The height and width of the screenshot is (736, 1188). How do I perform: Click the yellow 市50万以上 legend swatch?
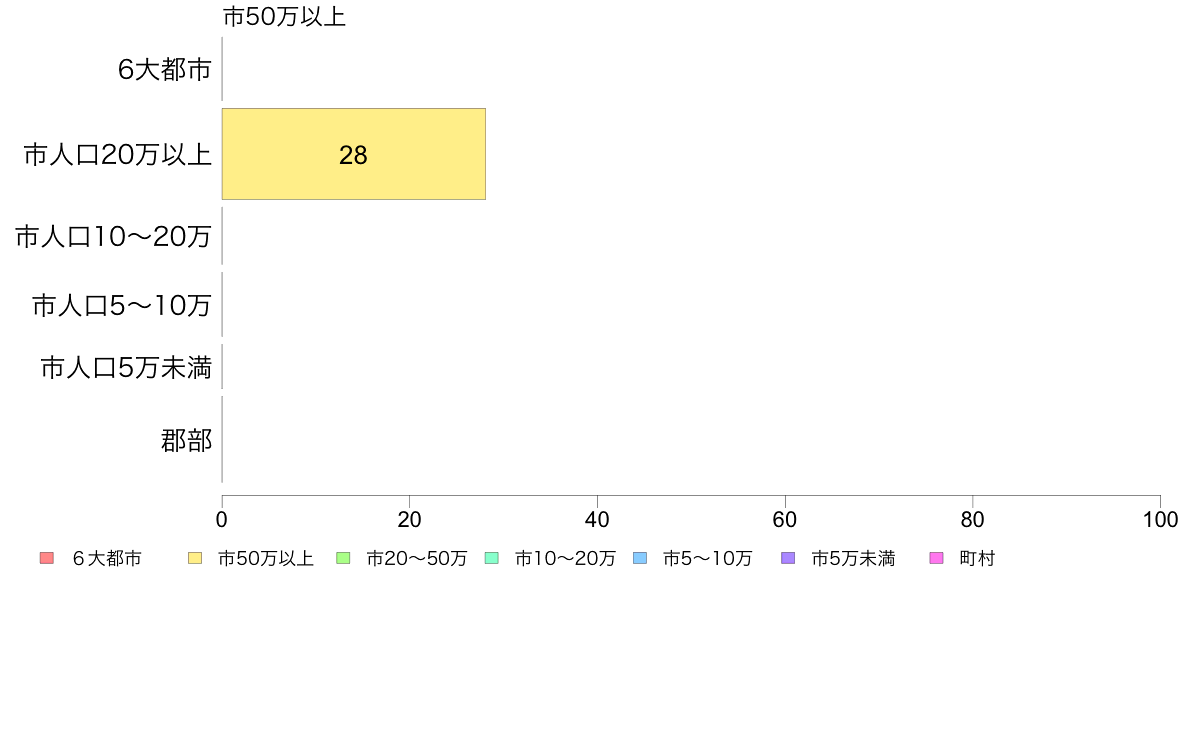pos(195,559)
